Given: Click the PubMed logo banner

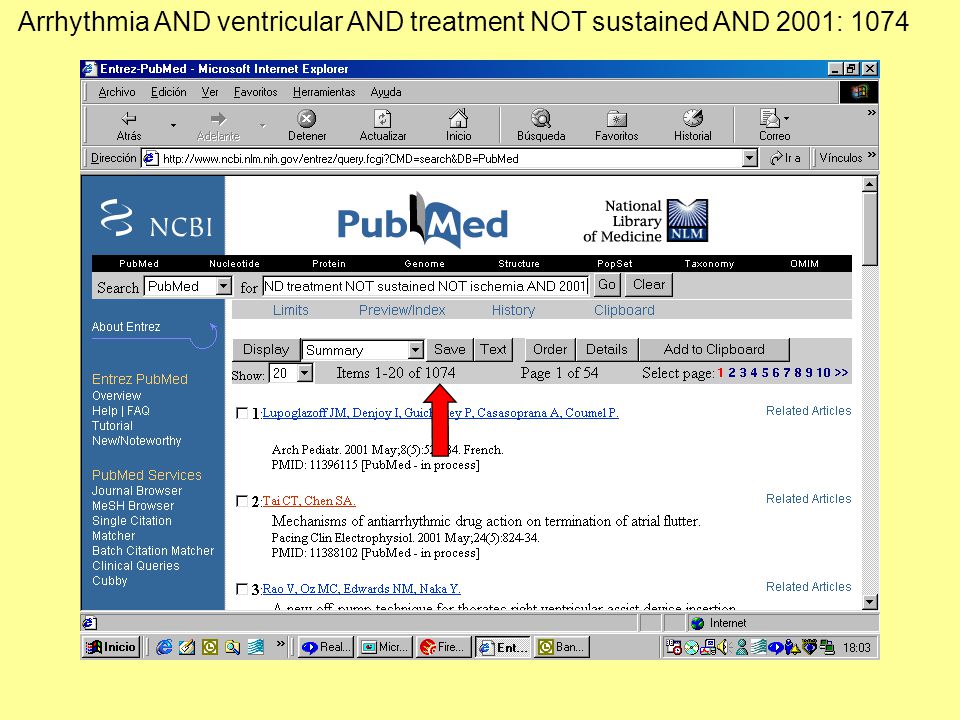Looking at the screenshot, I should click(x=422, y=221).
